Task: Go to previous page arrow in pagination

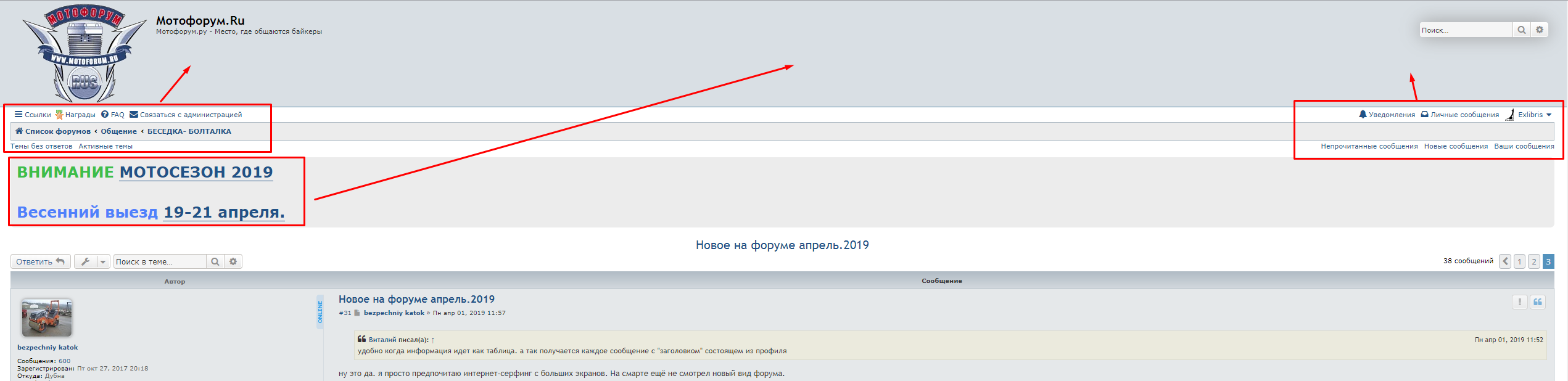Action: [1505, 261]
